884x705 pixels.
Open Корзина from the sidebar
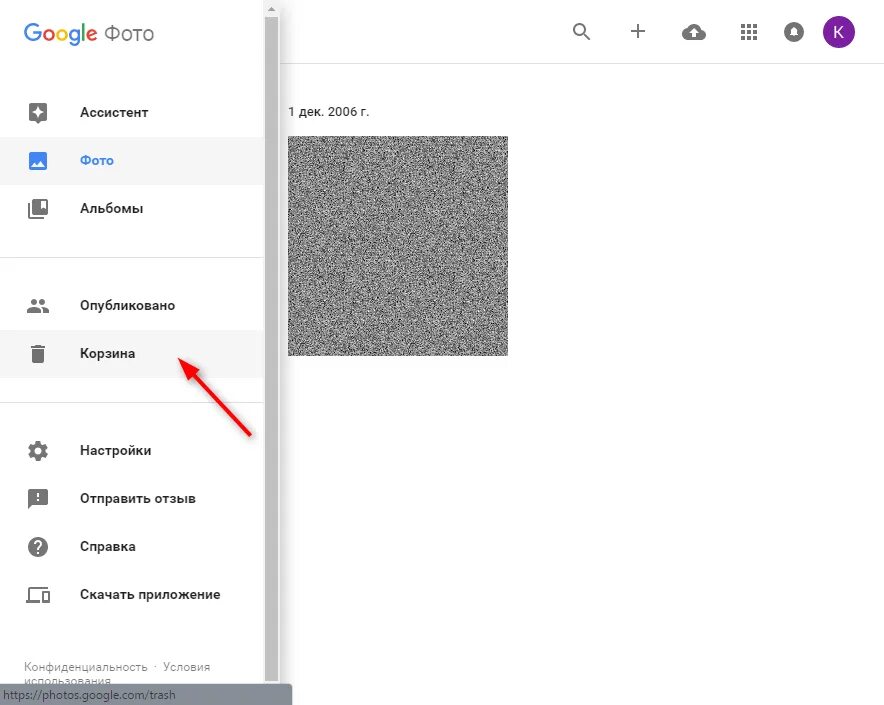point(132,354)
